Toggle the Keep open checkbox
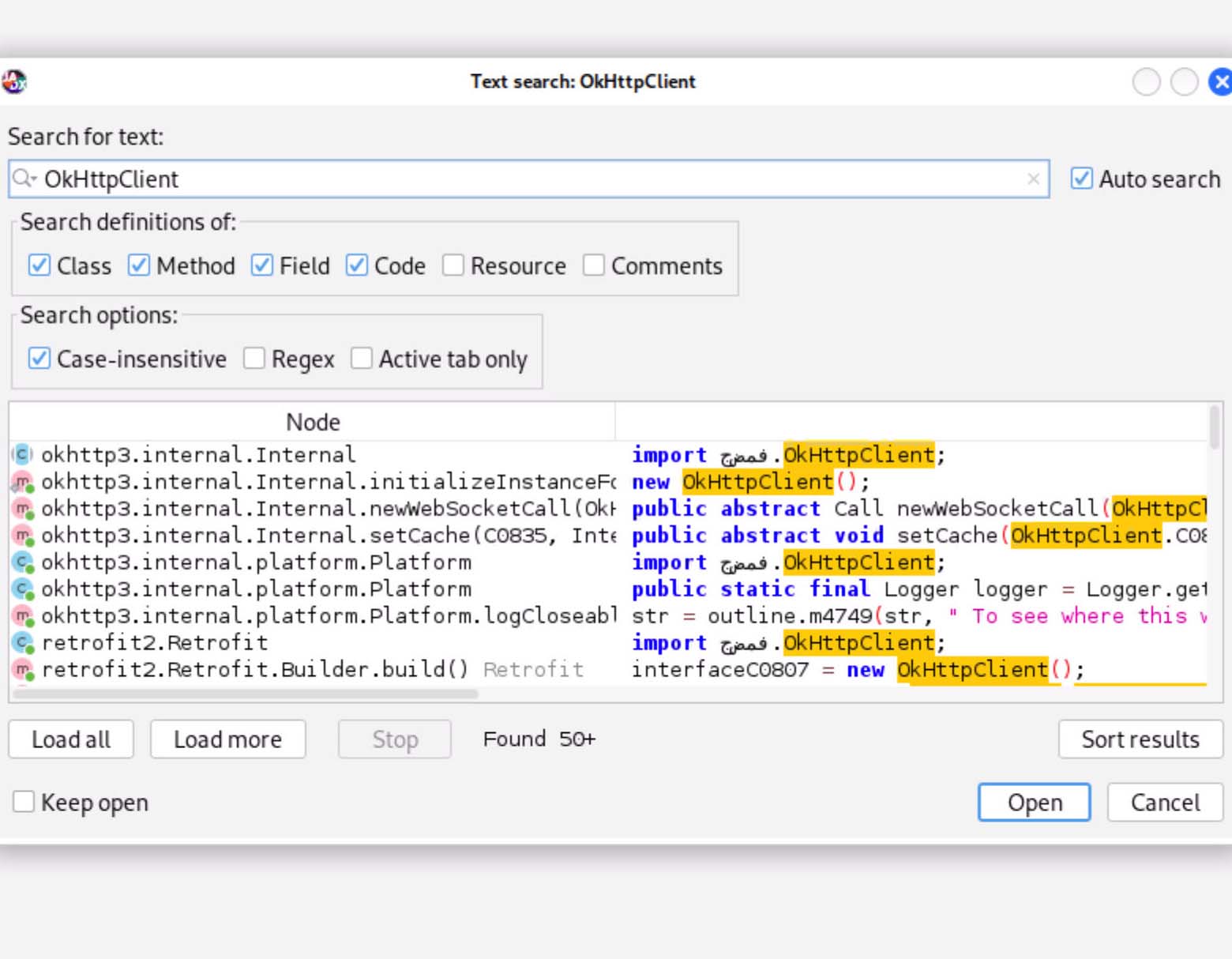Viewport: 1232px width, 959px height. [24, 802]
